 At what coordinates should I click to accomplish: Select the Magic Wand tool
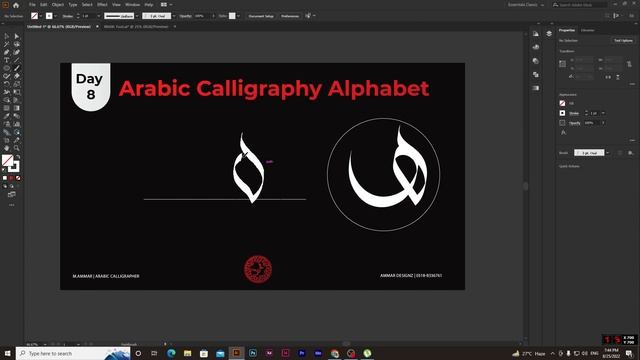click(x=7, y=44)
